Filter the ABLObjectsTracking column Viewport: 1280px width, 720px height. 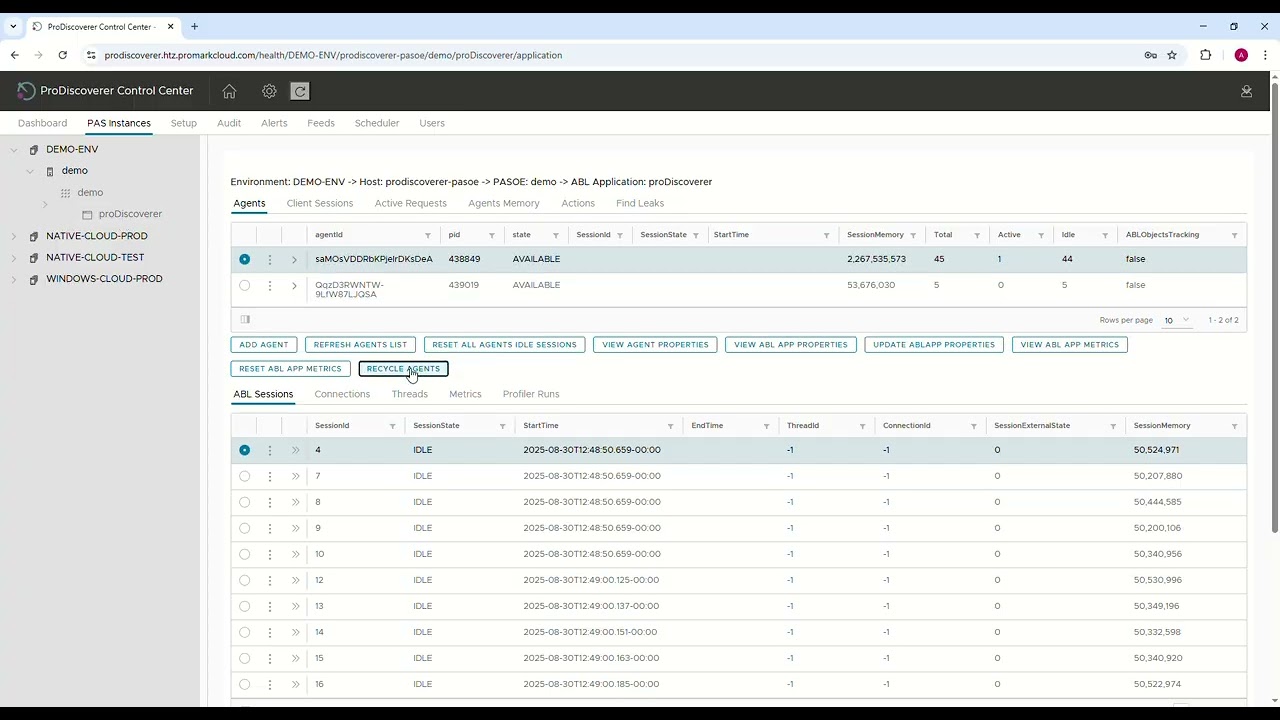pos(1234,235)
